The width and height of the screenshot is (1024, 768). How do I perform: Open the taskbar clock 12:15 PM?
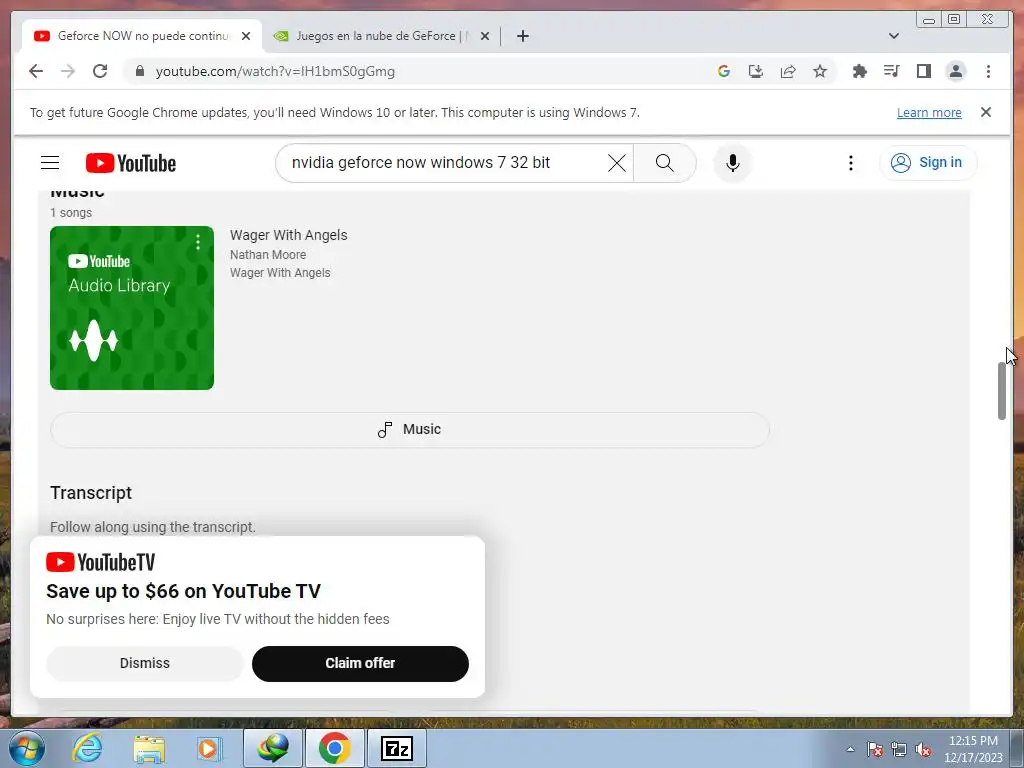pyautogui.click(x=973, y=749)
